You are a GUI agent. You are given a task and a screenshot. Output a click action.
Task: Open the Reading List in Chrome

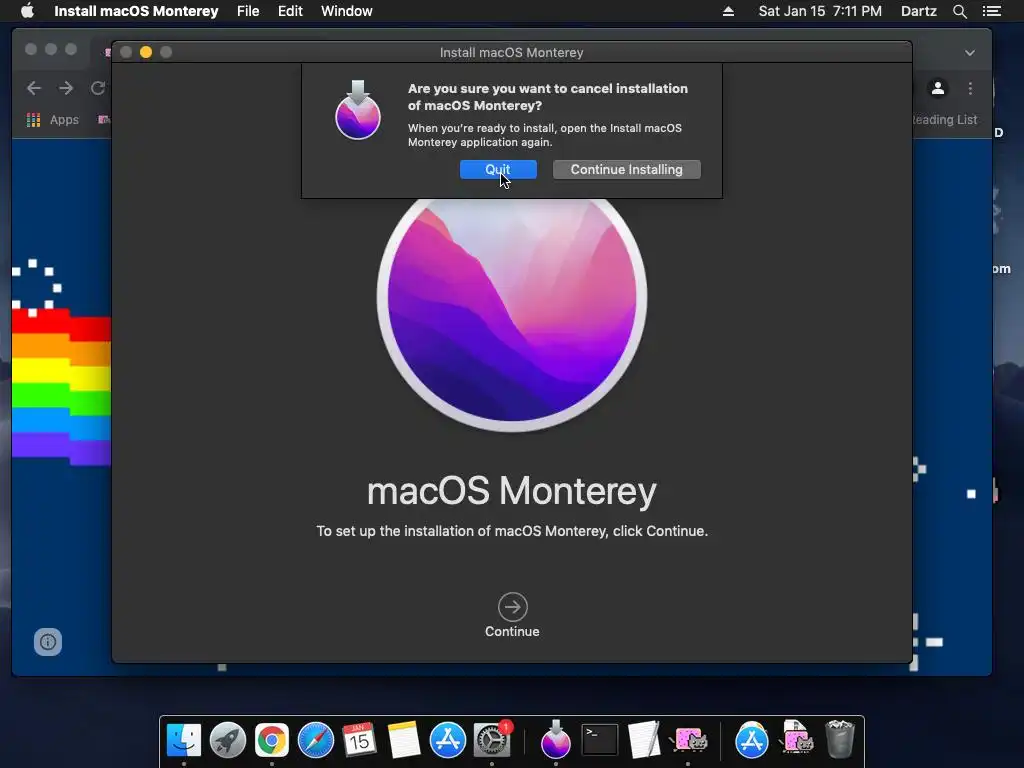pos(944,120)
